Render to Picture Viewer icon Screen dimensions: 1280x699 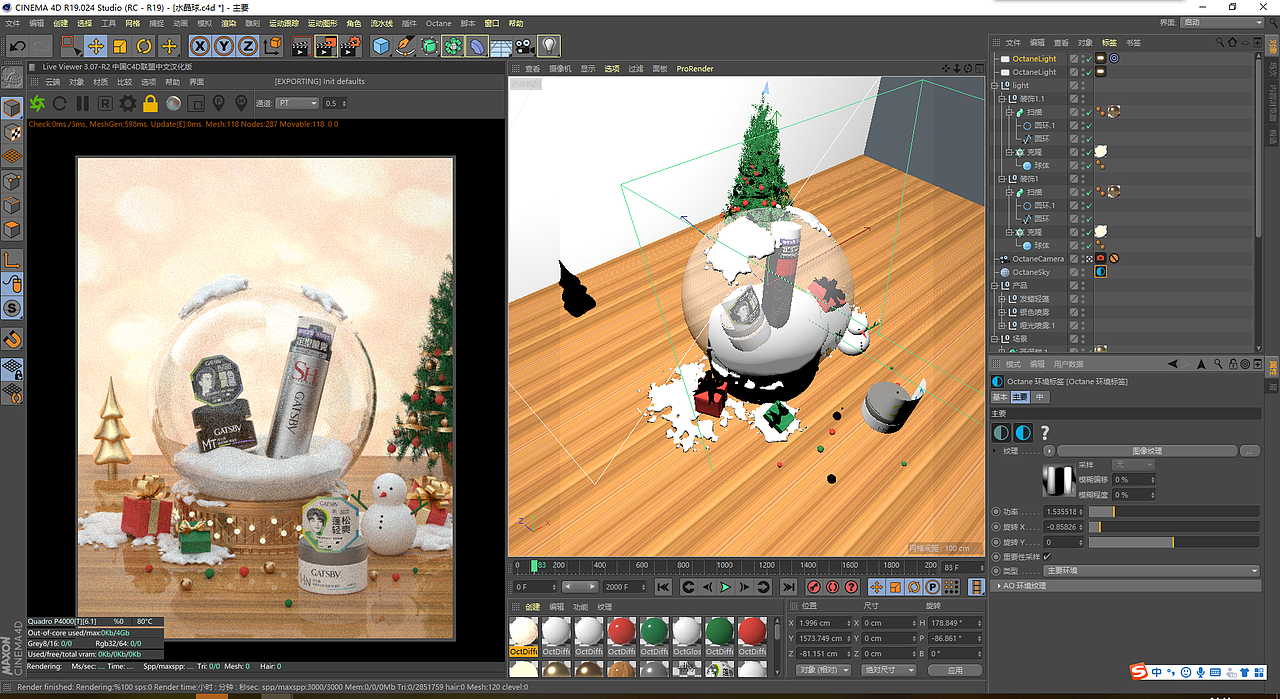click(326, 45)
